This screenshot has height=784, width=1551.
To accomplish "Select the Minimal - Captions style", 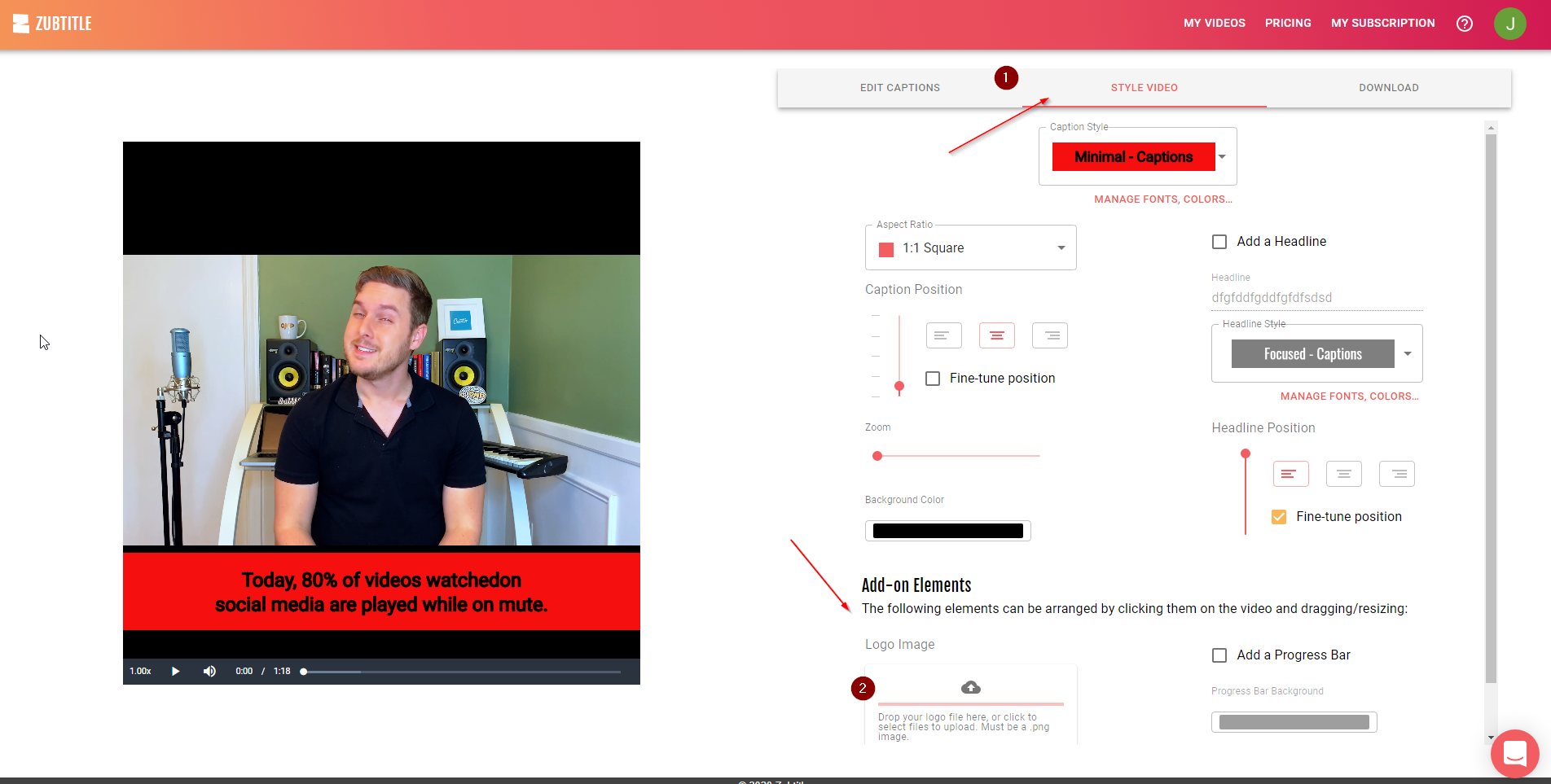I will click(1133, 157).
